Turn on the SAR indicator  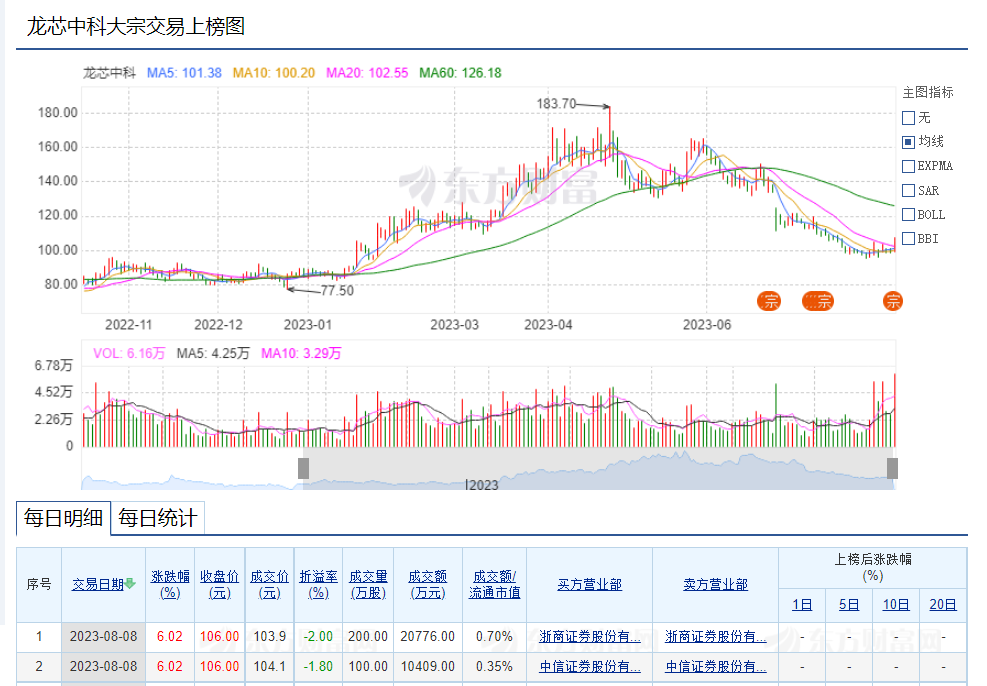[x=908, y=190]
